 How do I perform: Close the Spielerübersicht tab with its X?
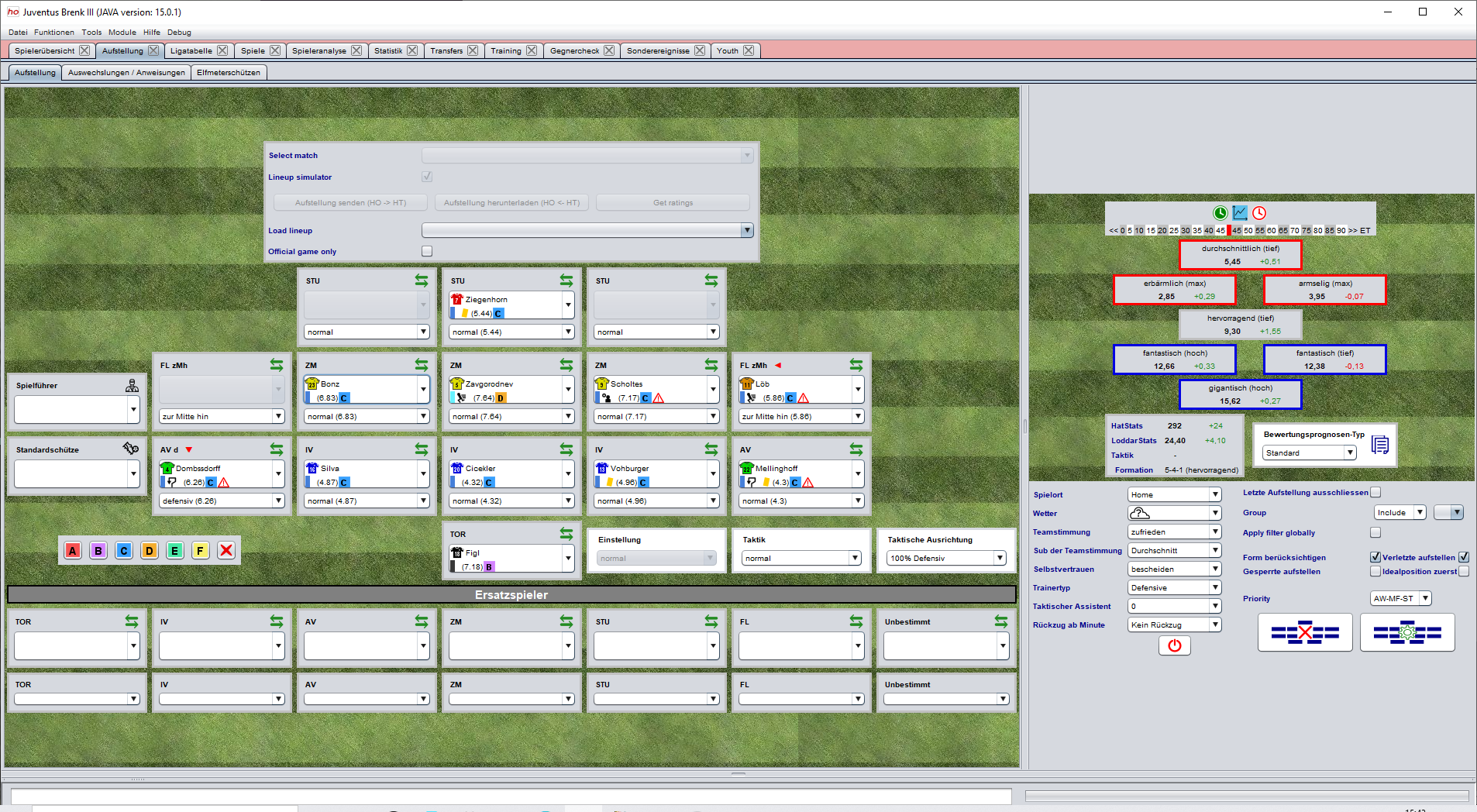pyautogui.click(x=84, y=50)
